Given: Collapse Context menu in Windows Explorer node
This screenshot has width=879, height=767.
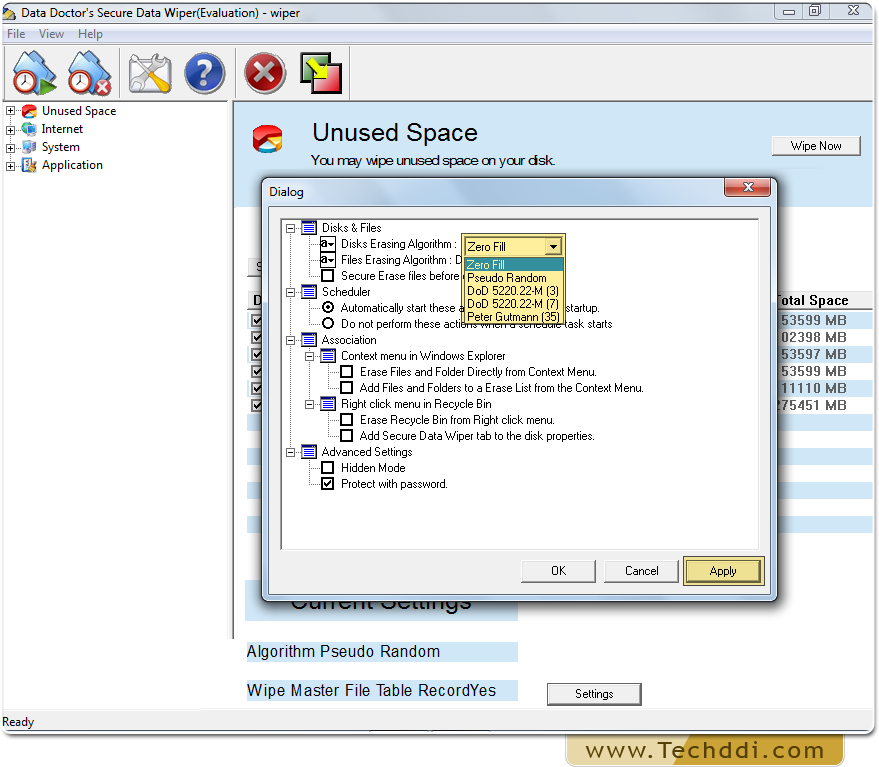Looking at the screenshot, I should pos(309,357).
